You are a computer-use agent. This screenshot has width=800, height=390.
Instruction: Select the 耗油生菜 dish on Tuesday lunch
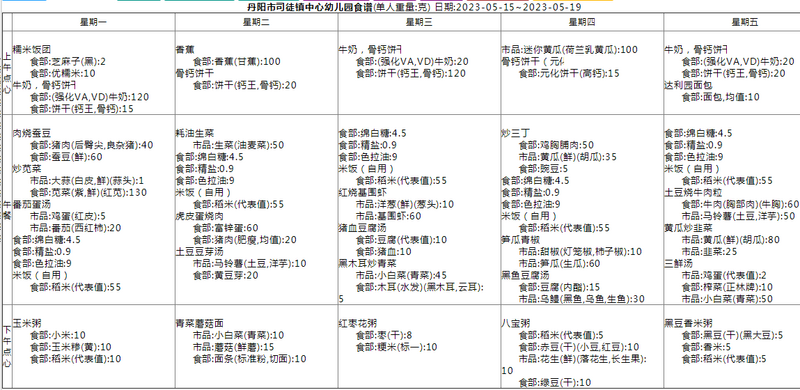[195, 133]
